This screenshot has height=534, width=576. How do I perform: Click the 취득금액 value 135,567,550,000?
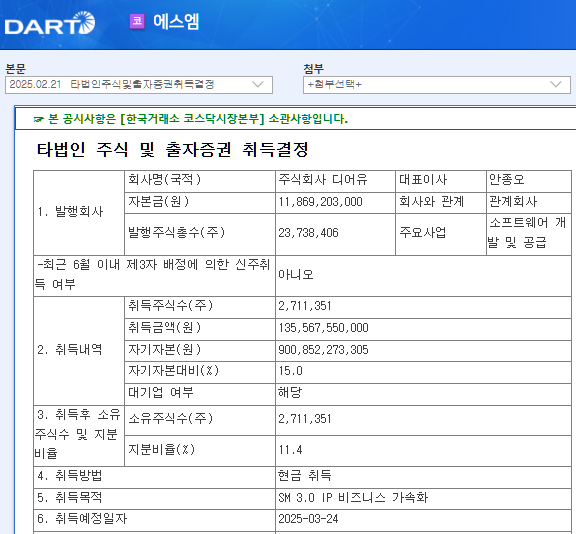[x=423, y=329]
